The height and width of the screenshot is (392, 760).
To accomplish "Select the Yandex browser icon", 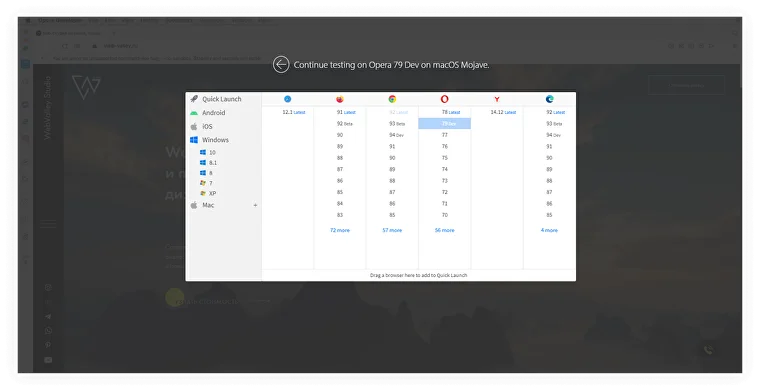I will pos(497,99).
